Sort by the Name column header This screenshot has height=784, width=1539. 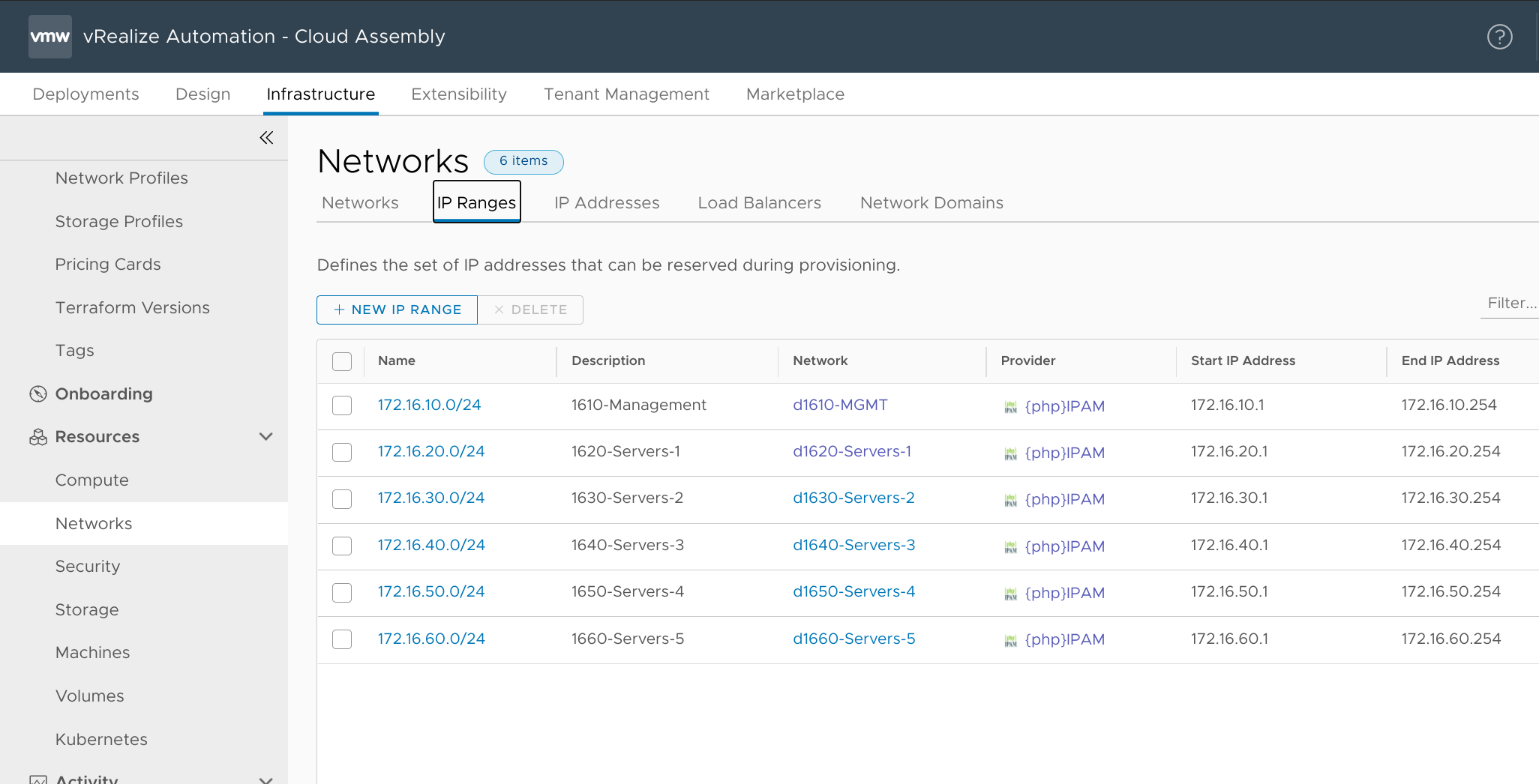(x=396, y=361)
